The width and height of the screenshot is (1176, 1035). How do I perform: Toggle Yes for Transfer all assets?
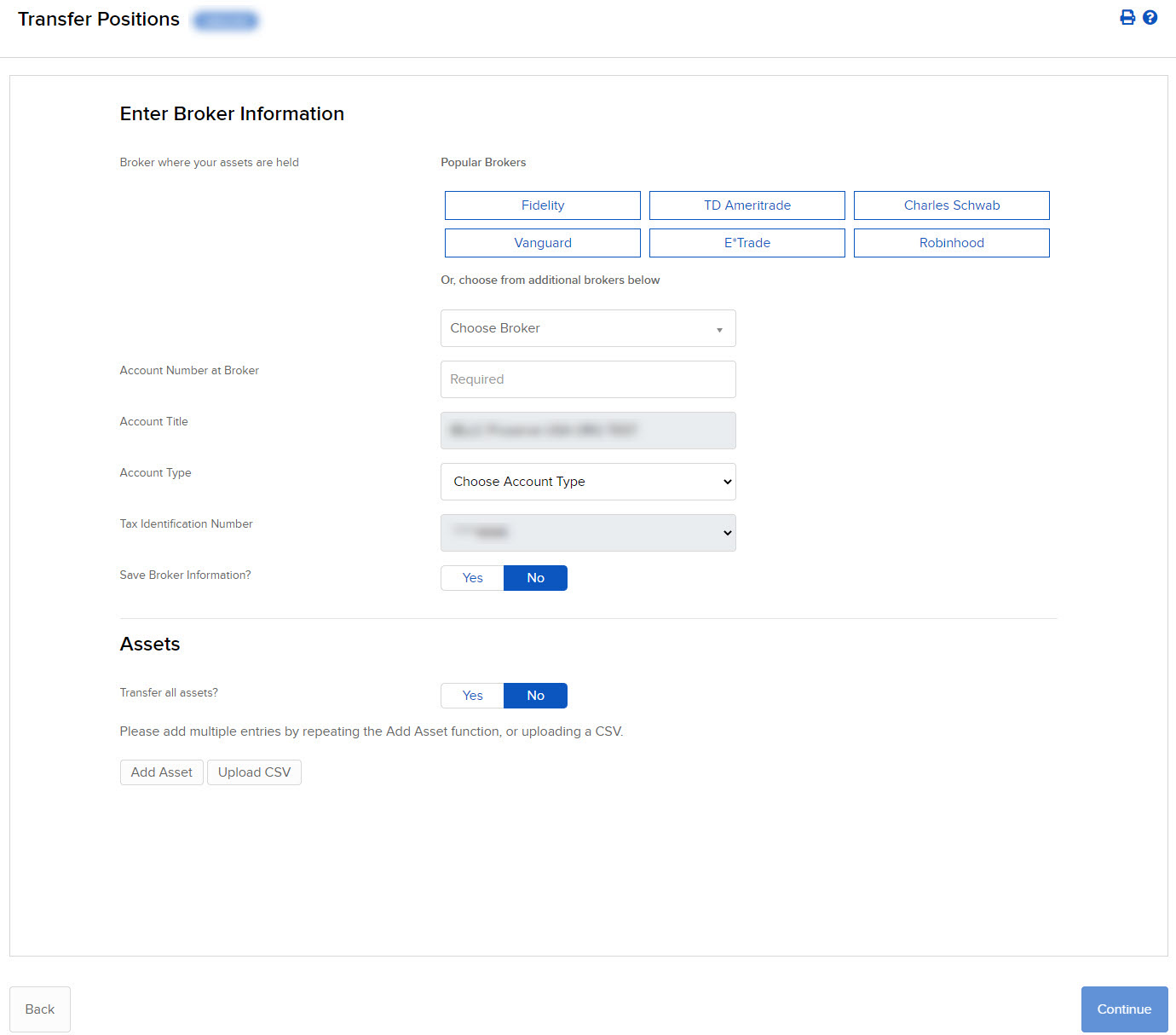pos(471,695)
